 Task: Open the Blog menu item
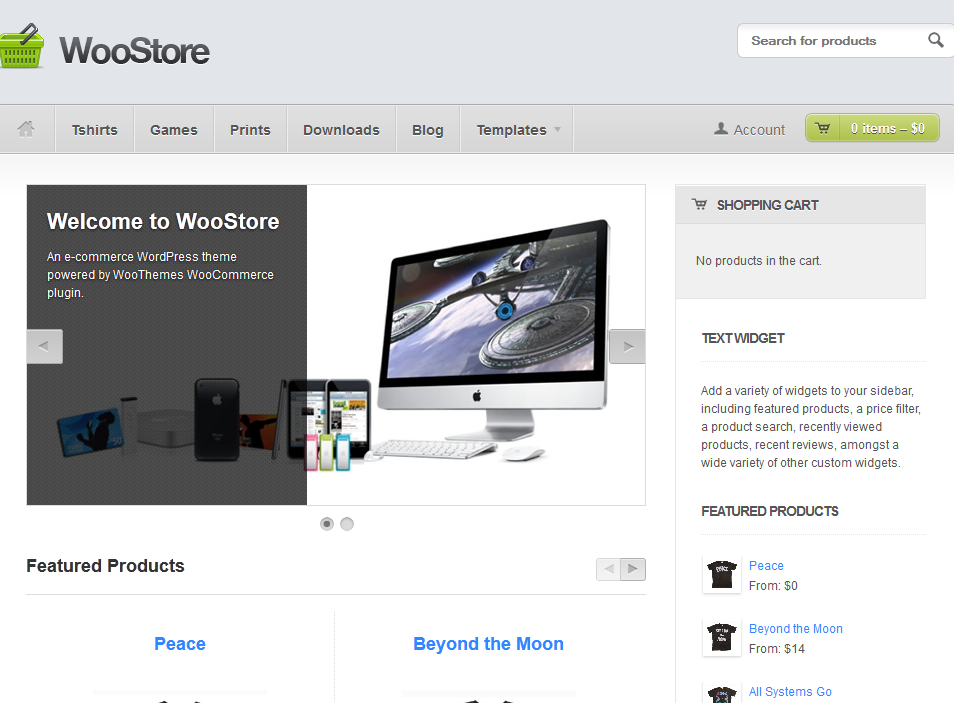click(x=428, y=130)
